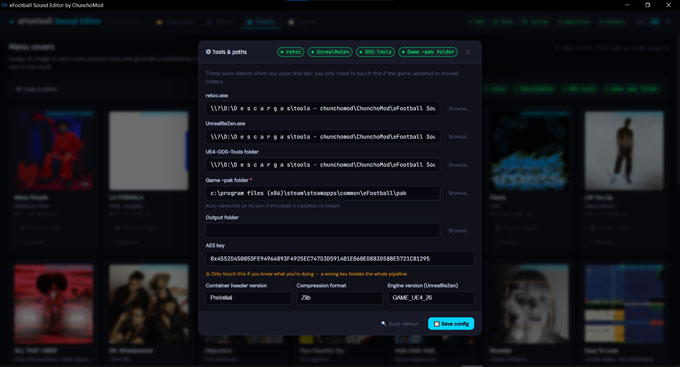Focus the retoc.exe path field
The height and width of the screenshot is (367, 680).
[323, 108]
